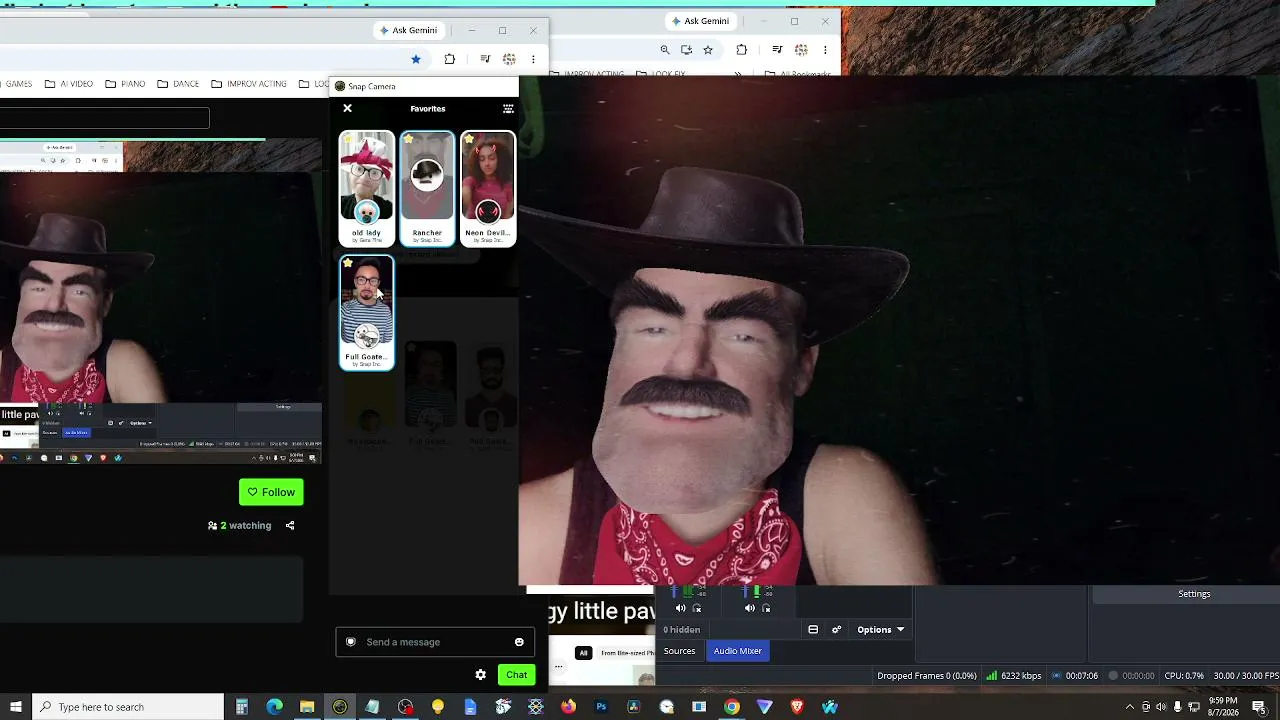Unfavorite the Neon Devil lens star
The height and width of the screenshot is (720, 1280).
point(469,139)
